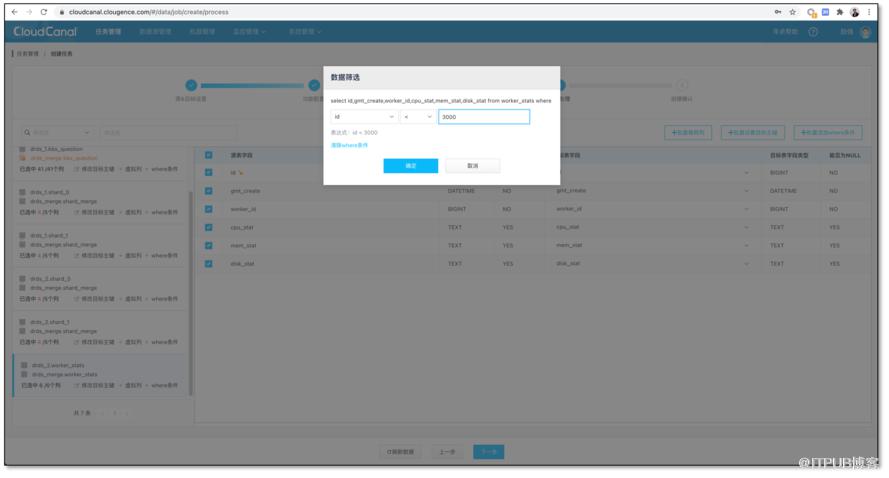Select the drds_1.shard_1 table entry

tap(99, 246)
